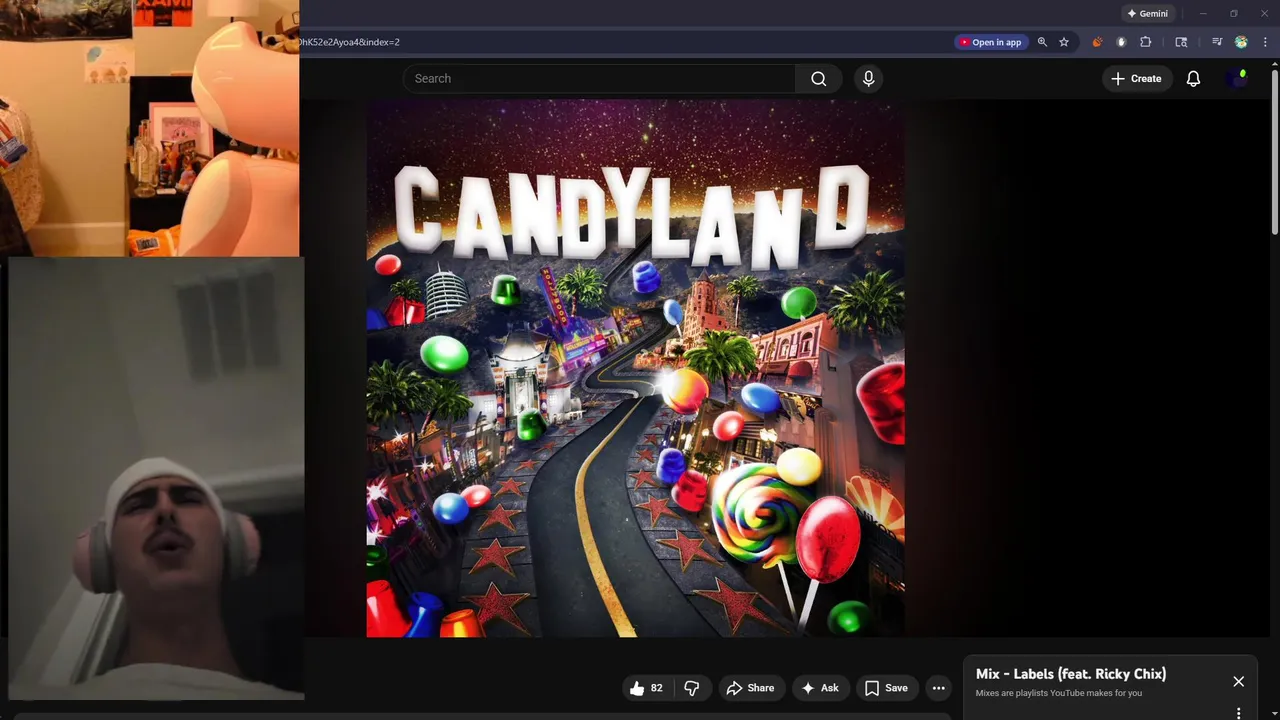
Task: Open the Extensions puzzle menu
Action: [x=1146, y=42]
